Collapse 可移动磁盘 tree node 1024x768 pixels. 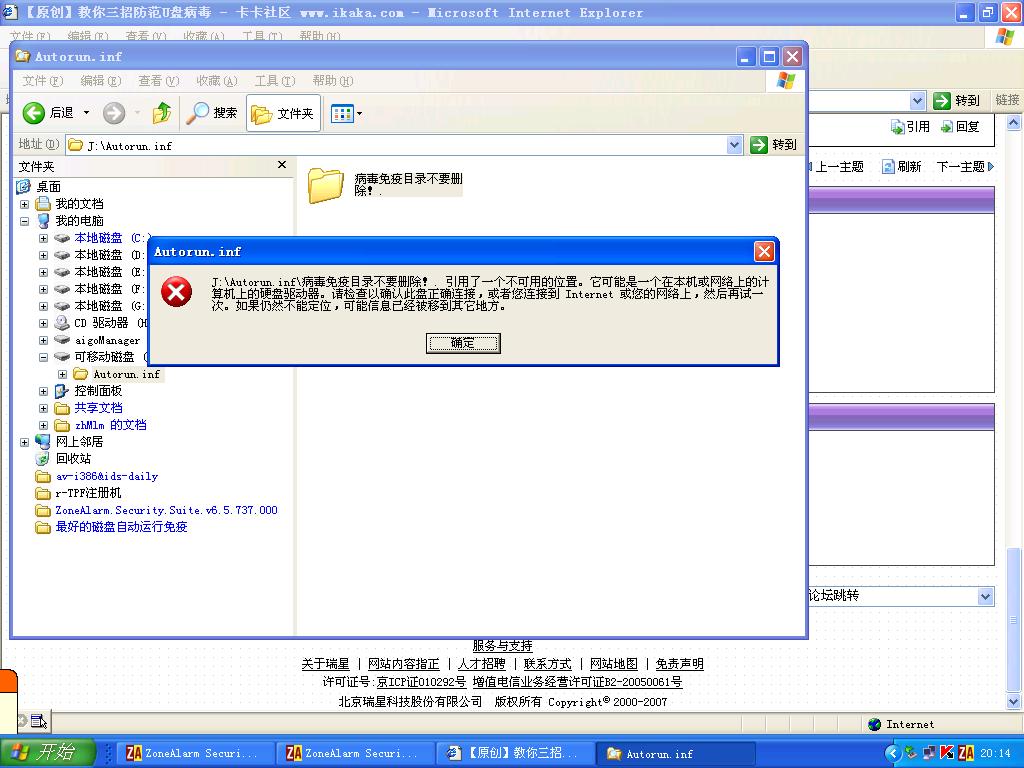(x=44, y=357)
